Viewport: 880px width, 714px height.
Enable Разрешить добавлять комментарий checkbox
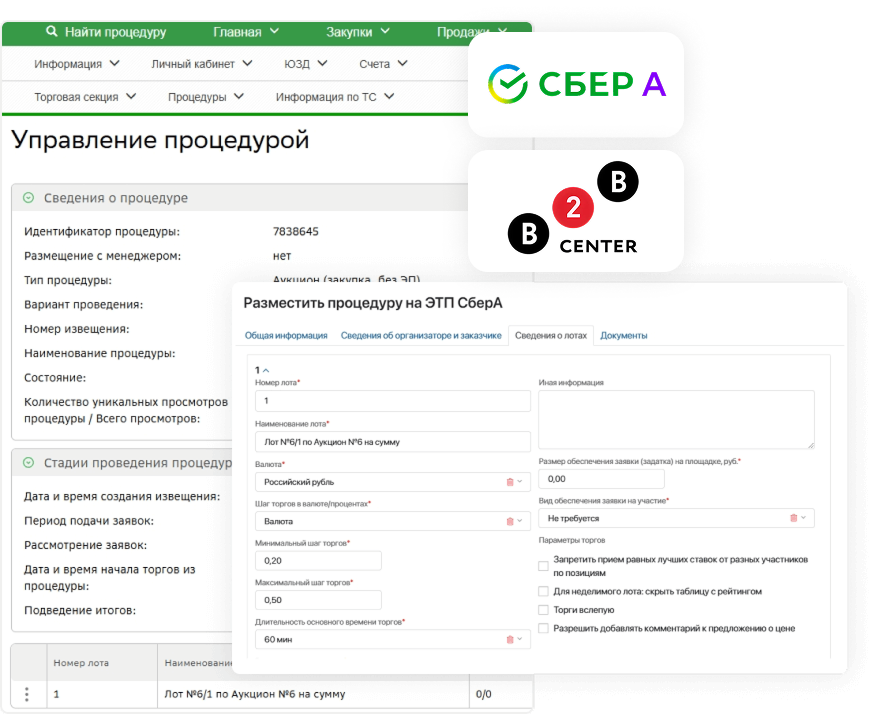point(543,628)
